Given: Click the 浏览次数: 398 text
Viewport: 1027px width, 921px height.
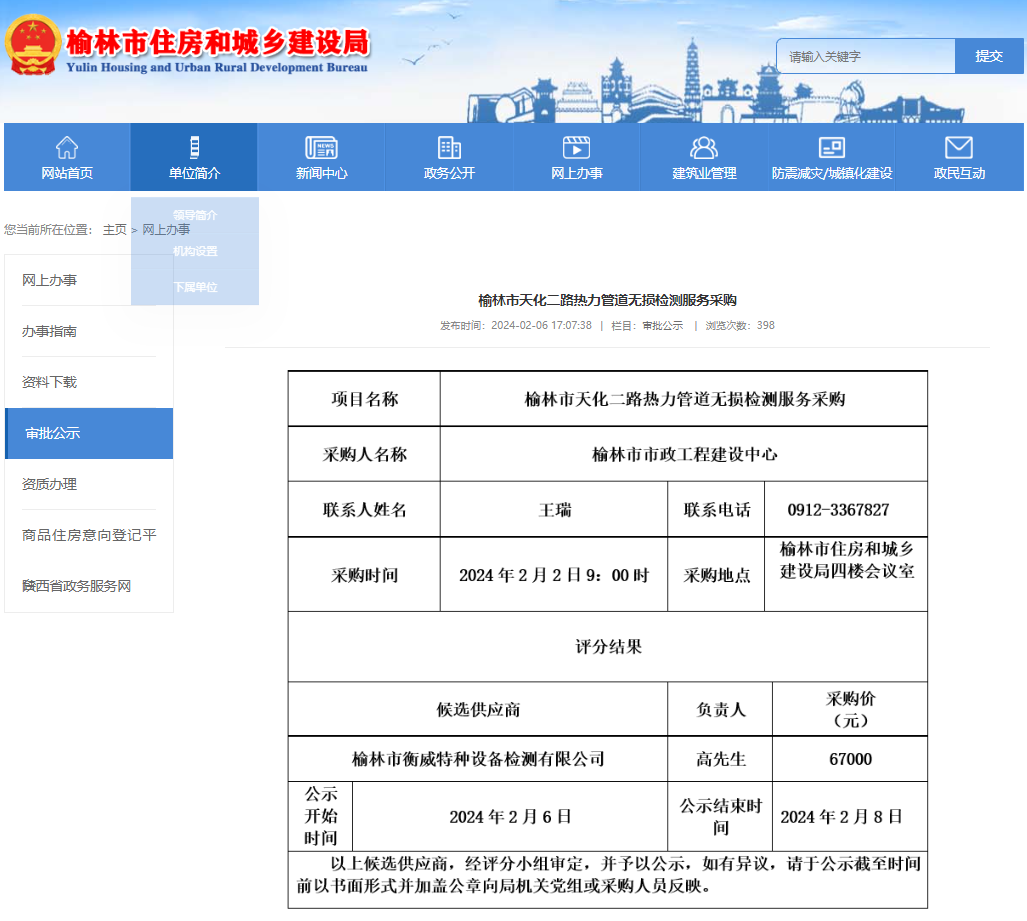Looking at the screenshot, I should [739, 325].
